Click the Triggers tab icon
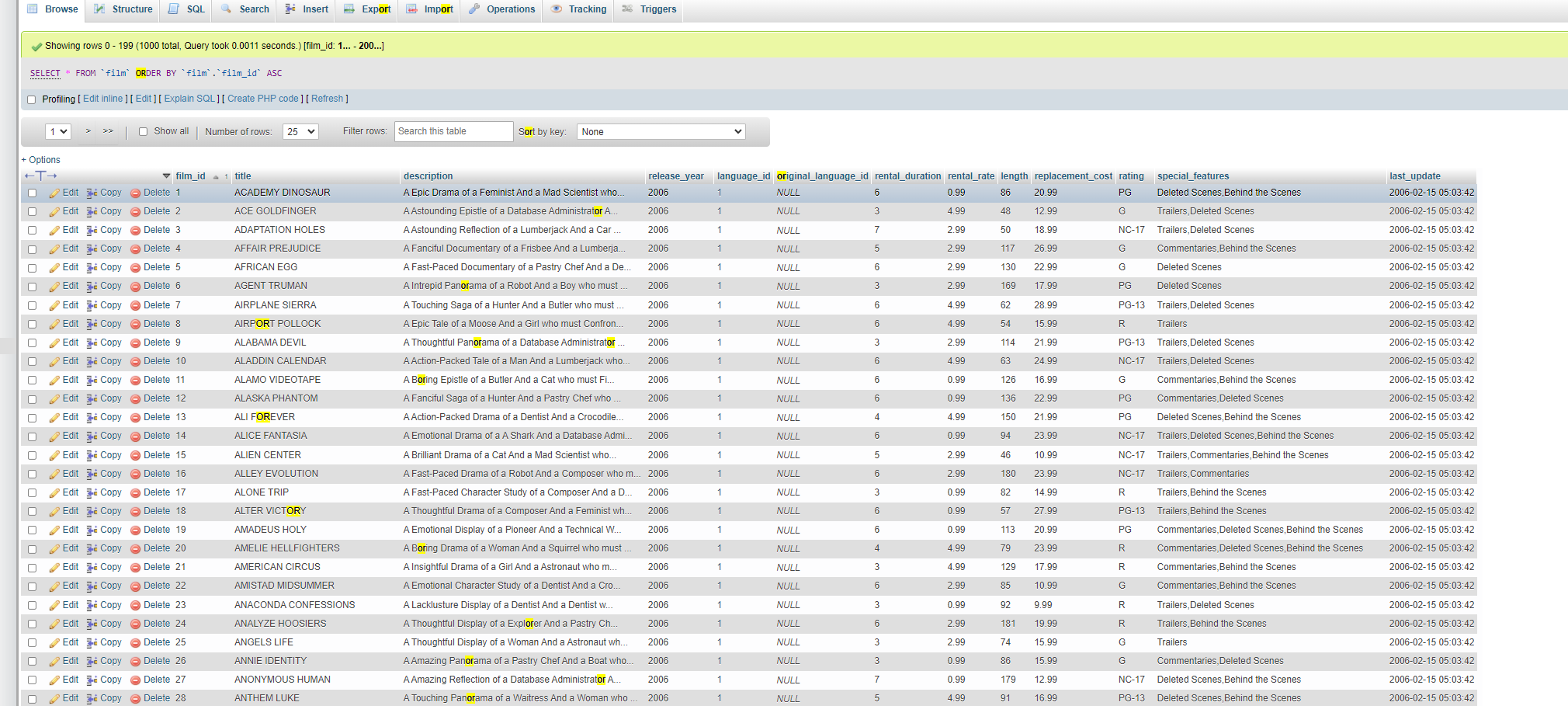This screenshot has width=1568, height=706. pos(627,9)
